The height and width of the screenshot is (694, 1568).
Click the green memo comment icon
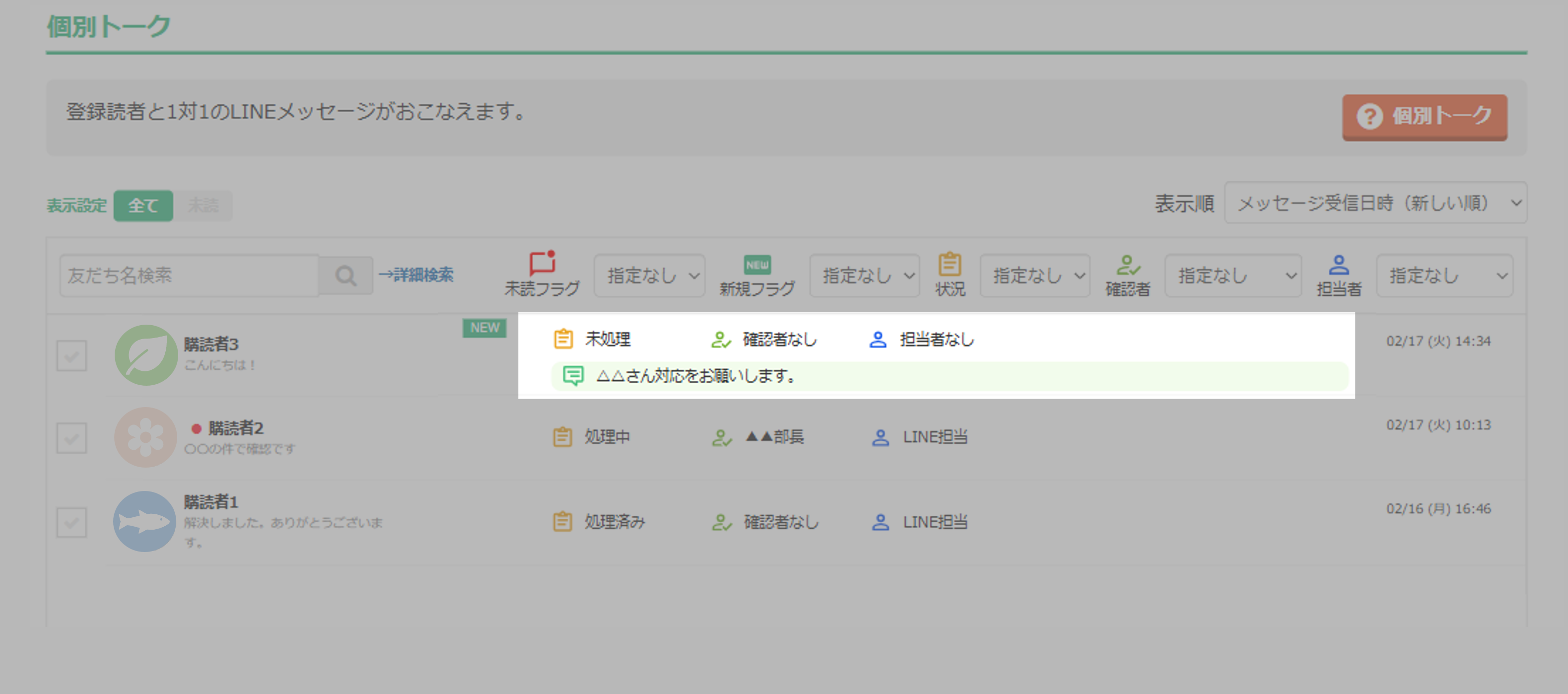tap(573, 376)
